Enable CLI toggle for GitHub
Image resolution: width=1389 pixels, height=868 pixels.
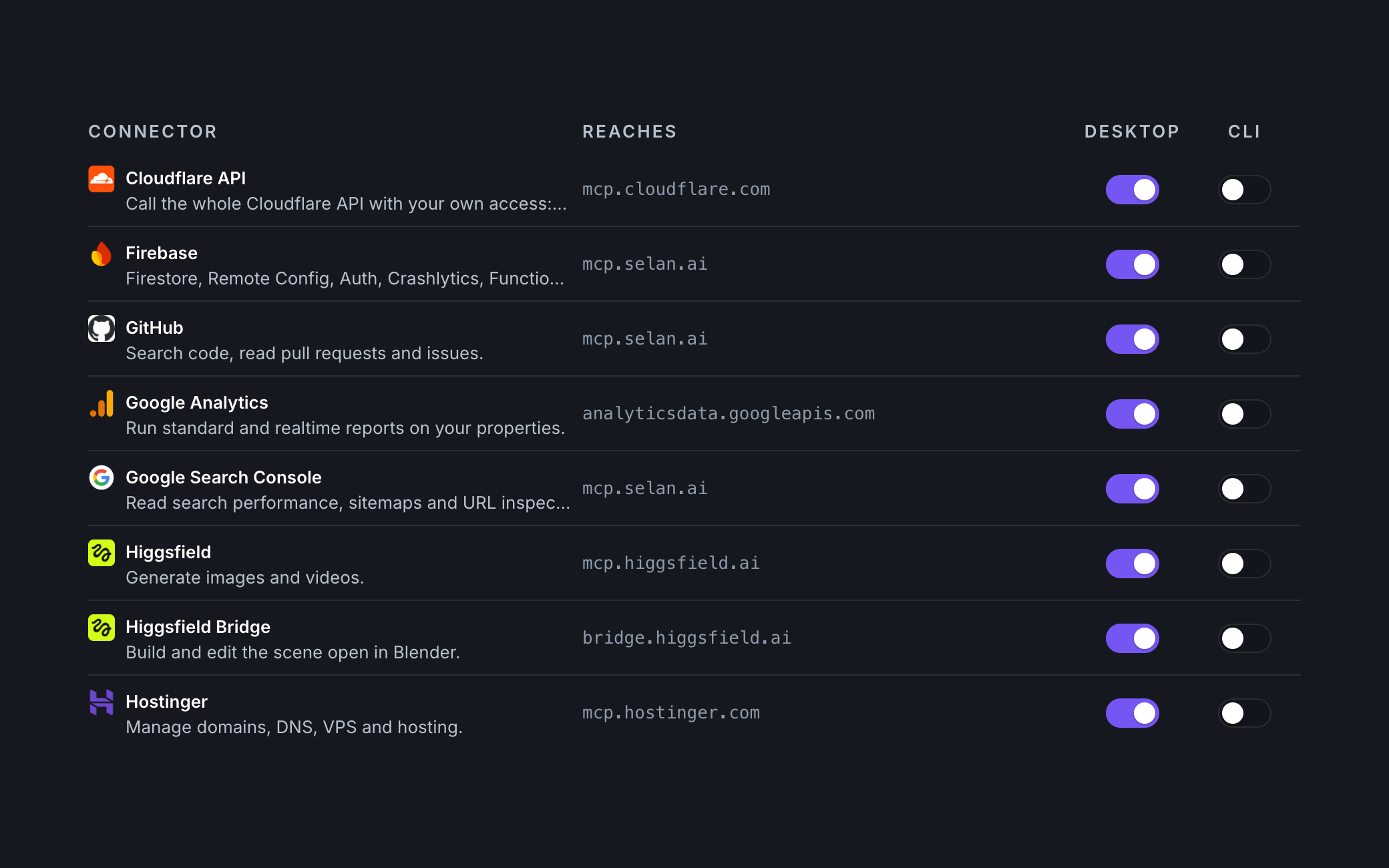coord(1245,339)
